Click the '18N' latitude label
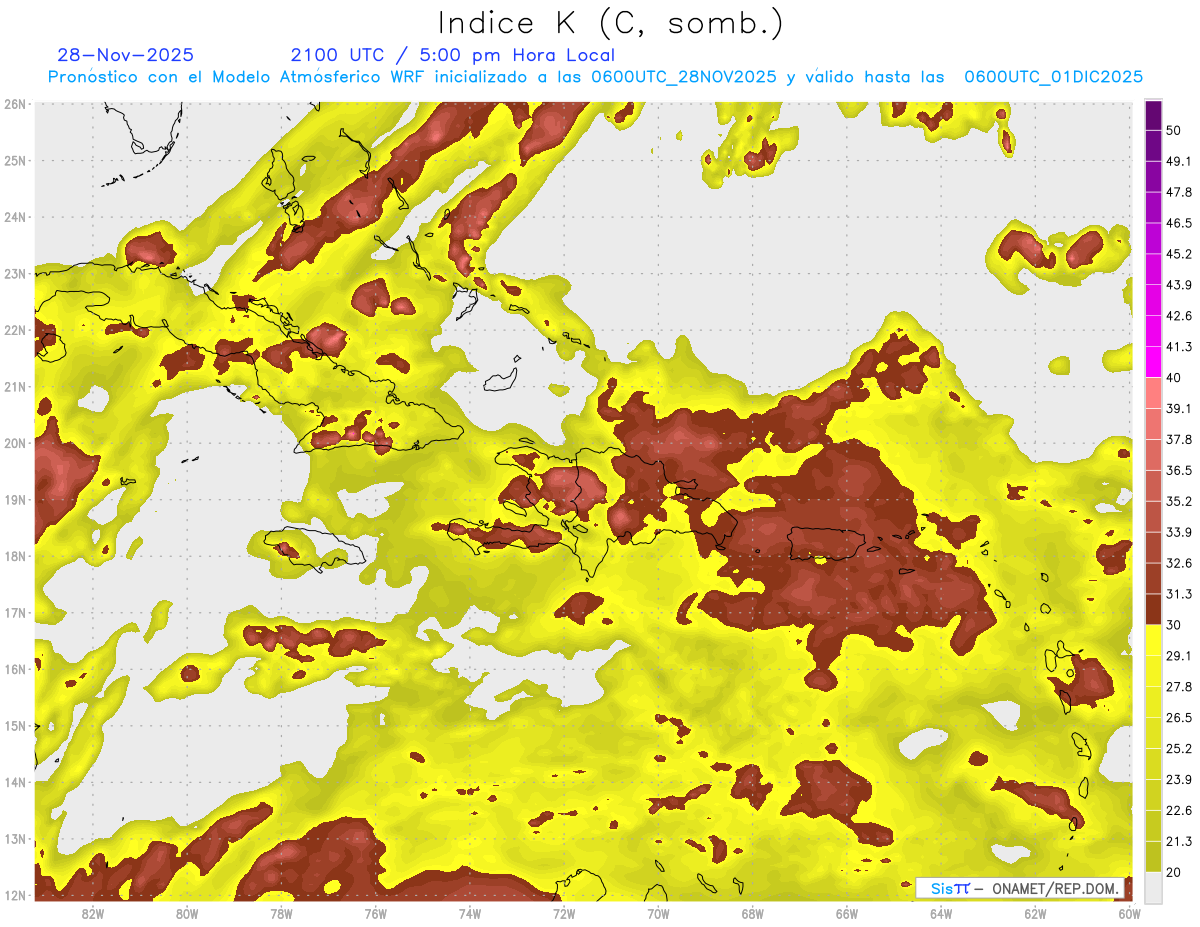This screenshot has width=1200, height=927. 15,556
